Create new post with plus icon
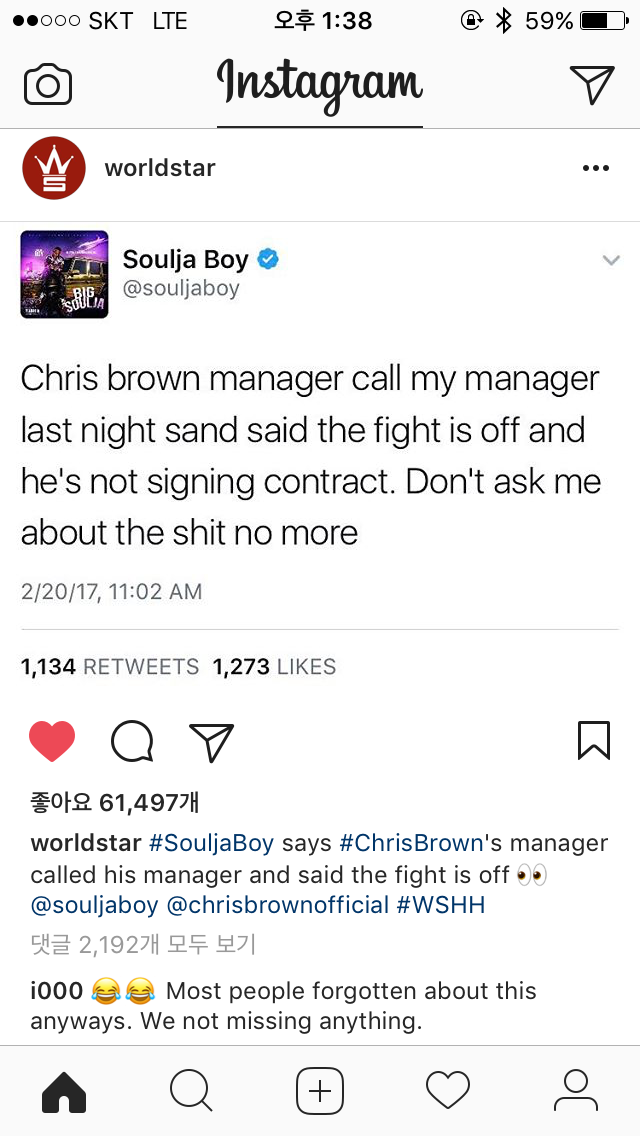 pos(320,1090)
